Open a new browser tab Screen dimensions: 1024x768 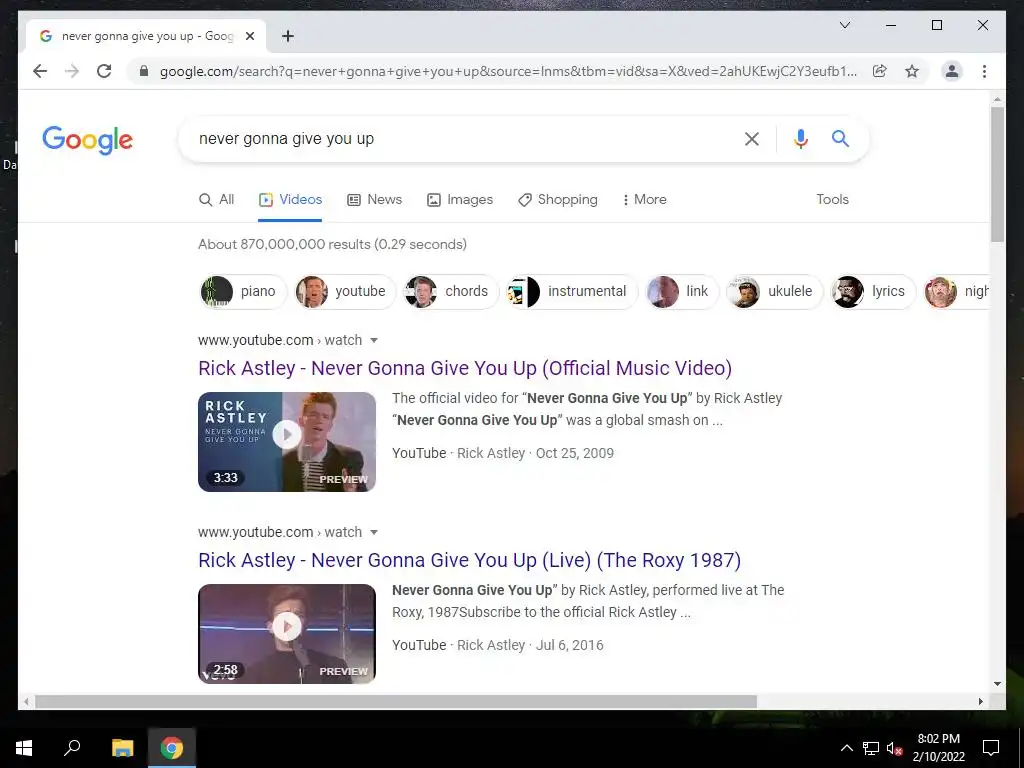(288, 36)
